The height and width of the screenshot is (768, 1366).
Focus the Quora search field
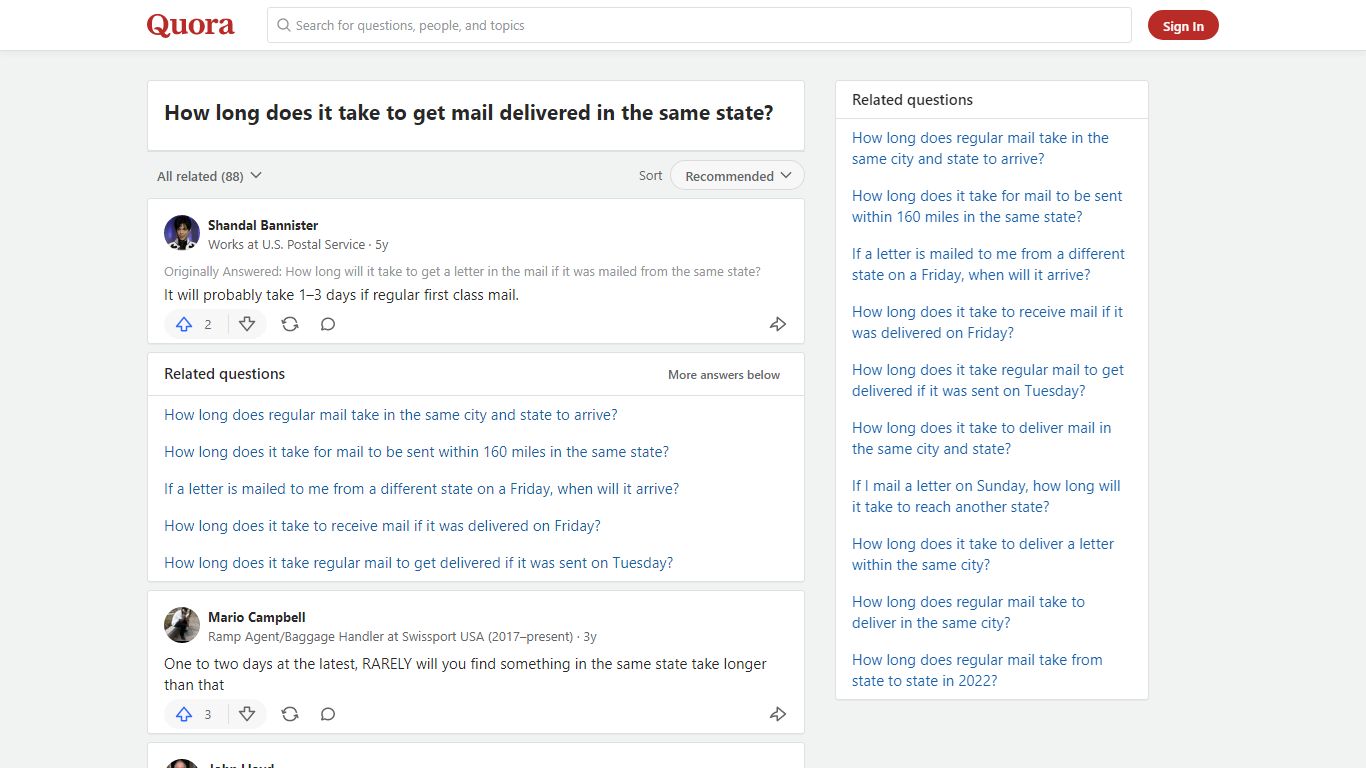699,25
